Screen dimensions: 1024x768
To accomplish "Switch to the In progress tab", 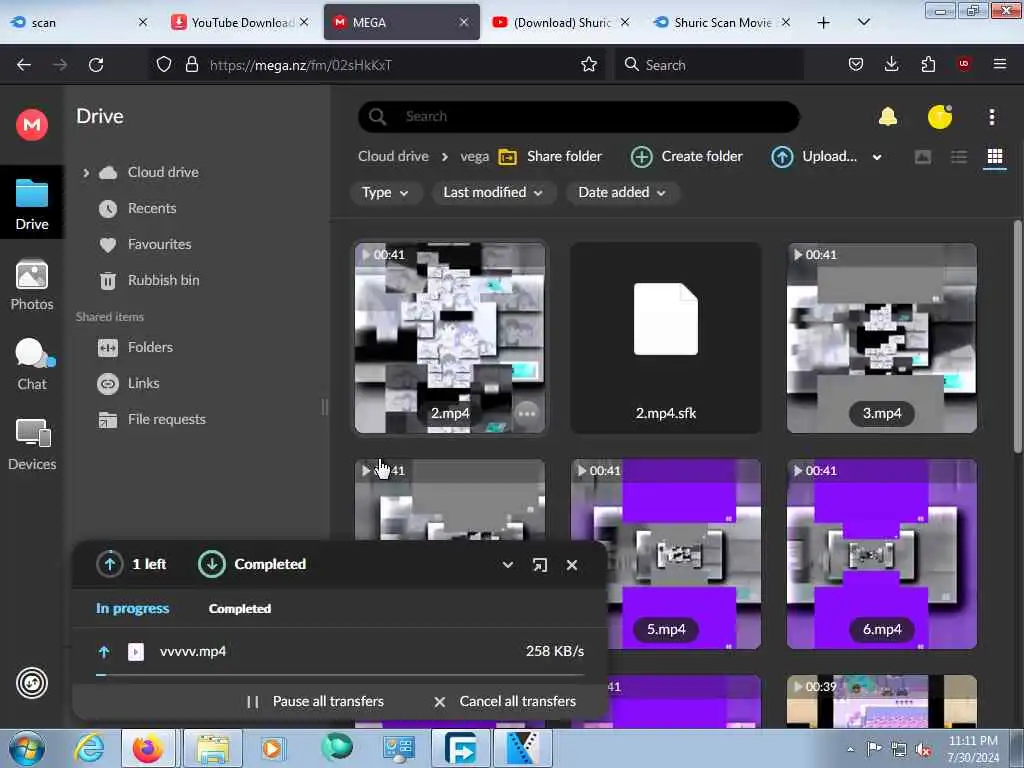I will coord(133,608).
